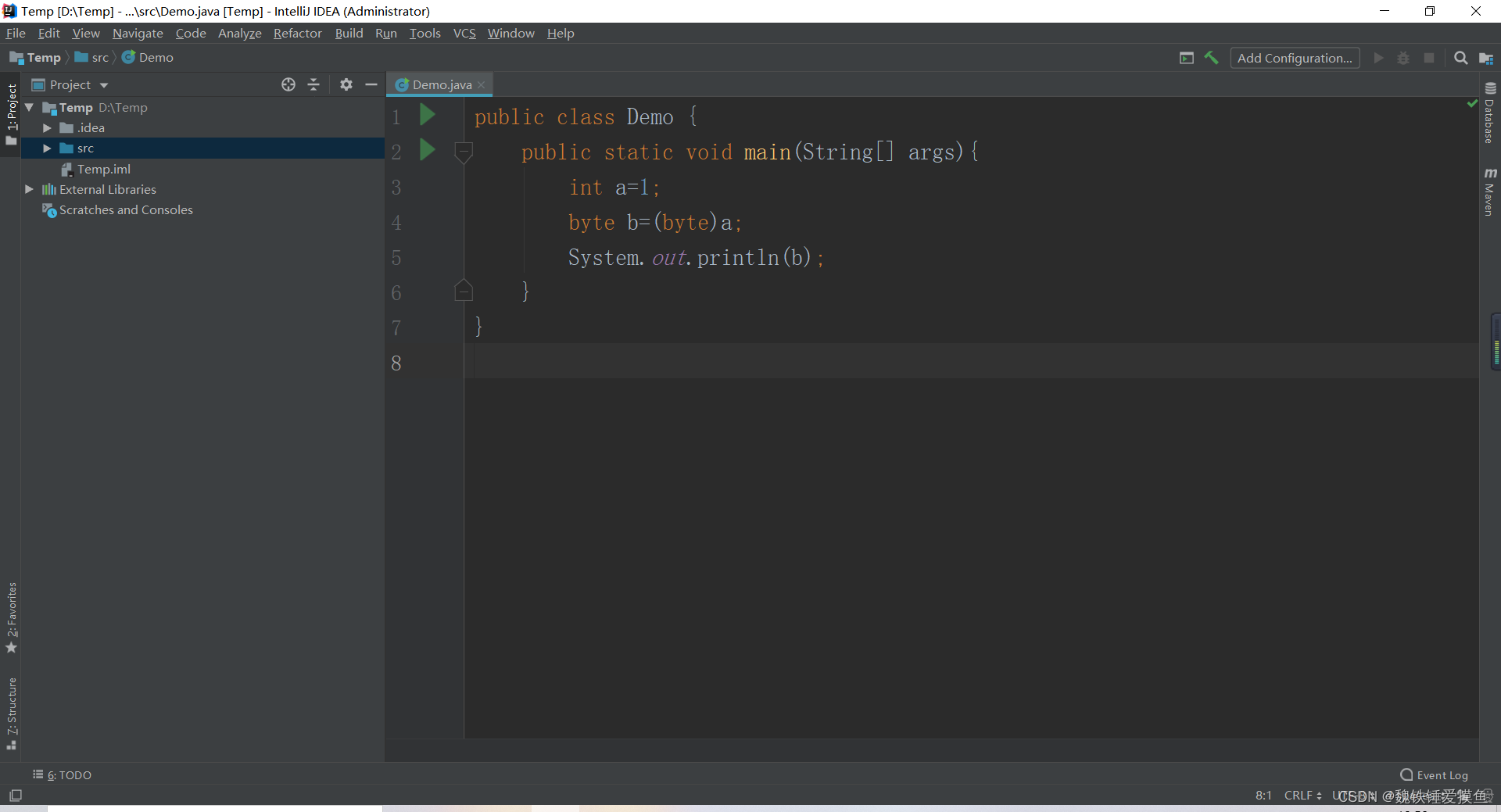Place cursor on empty line 8
The width and height of the screenshot is (1501, 812).
tap(971, 362)
